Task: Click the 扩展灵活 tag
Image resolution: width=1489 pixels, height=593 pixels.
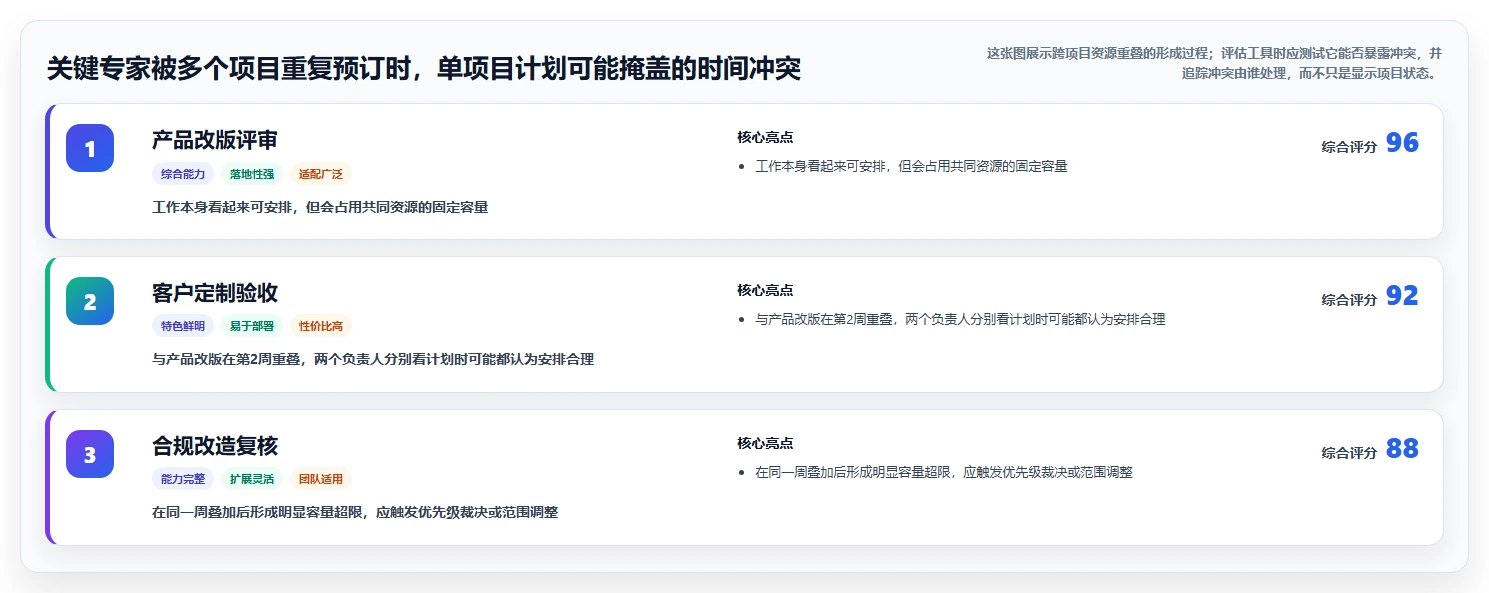Action: tap(252, 479)
